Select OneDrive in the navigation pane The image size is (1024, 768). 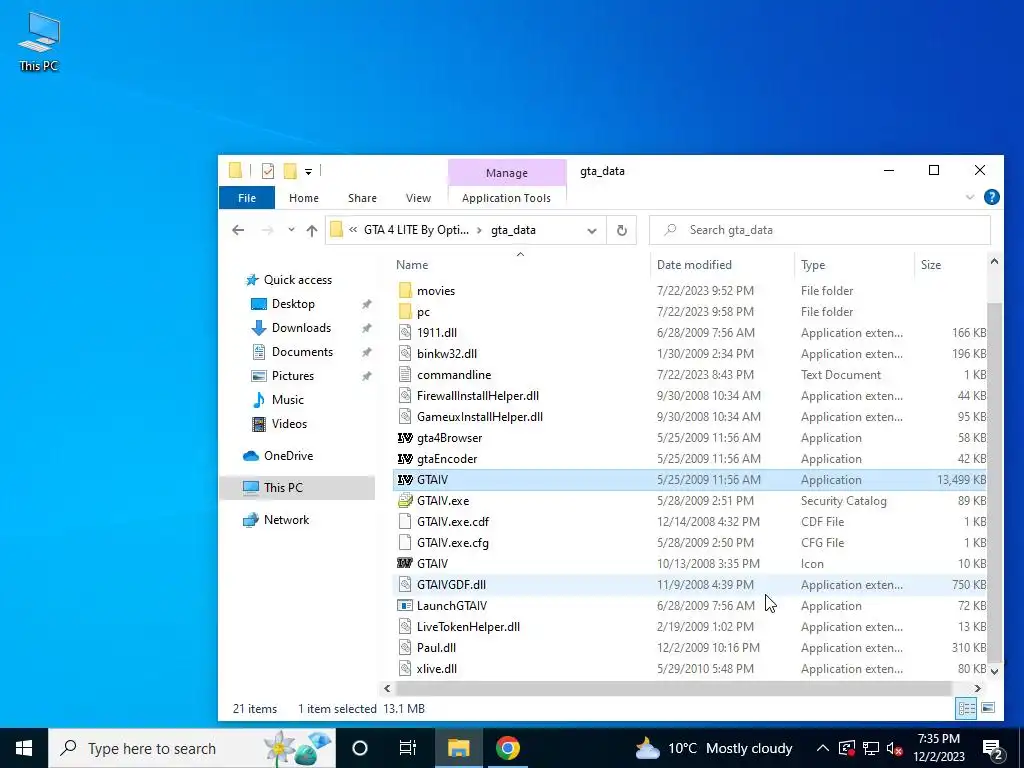tap(288, 456)
